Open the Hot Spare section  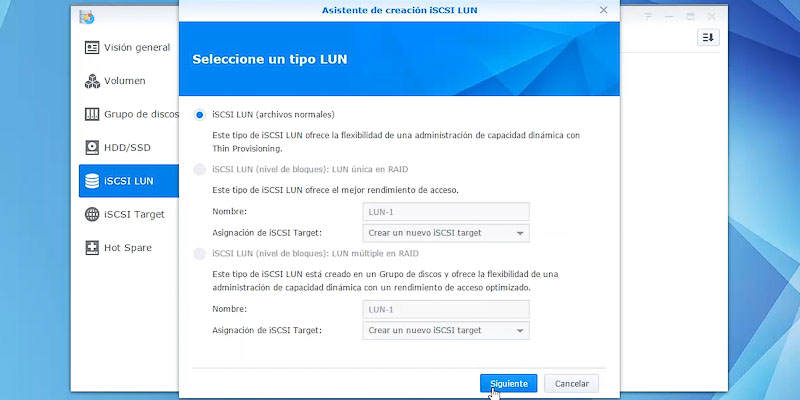(129, 248)
